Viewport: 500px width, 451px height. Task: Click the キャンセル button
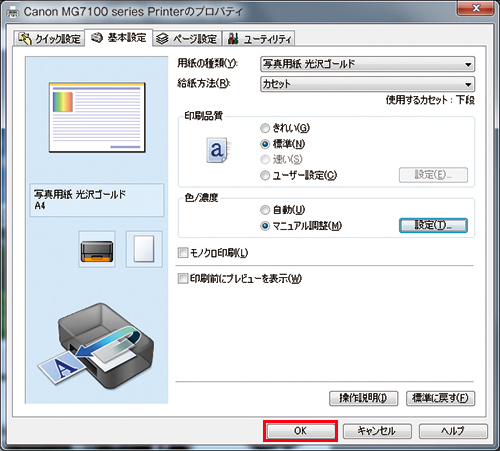click(377, 431)
